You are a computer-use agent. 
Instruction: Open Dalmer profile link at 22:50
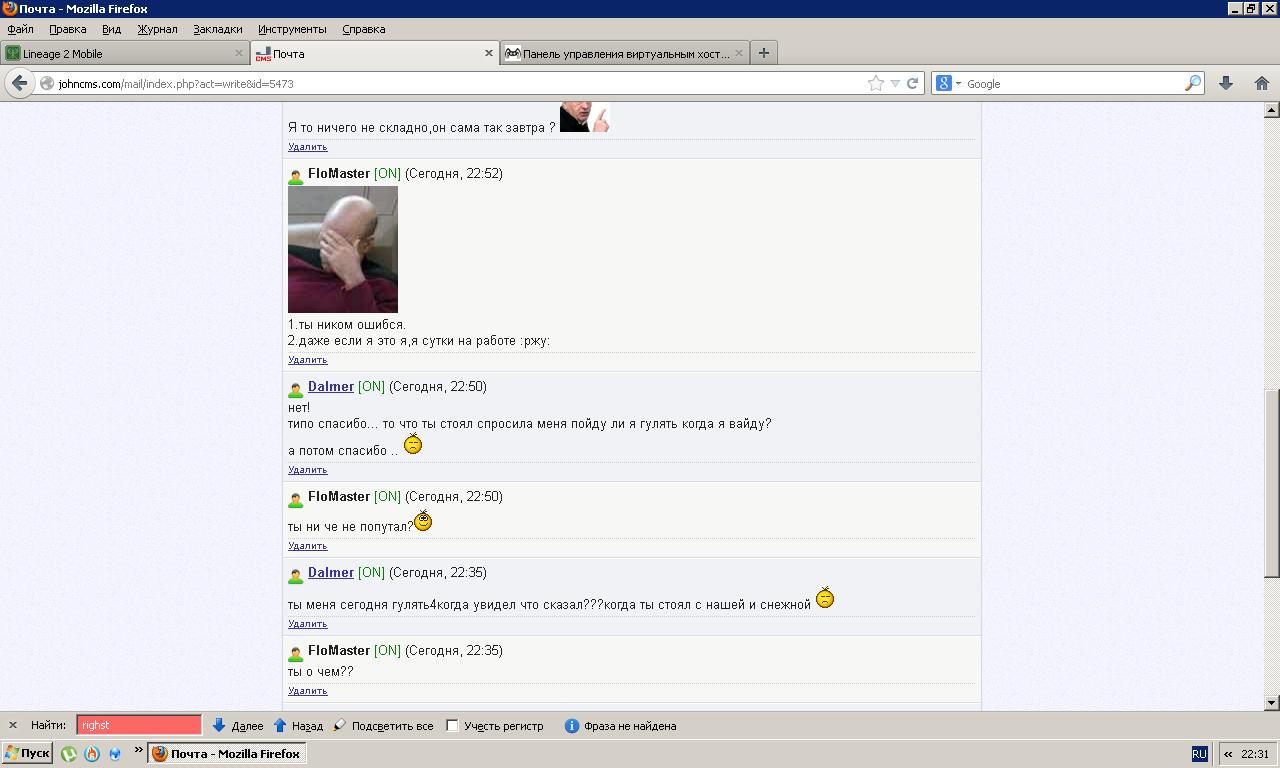[x=331, y=386]
